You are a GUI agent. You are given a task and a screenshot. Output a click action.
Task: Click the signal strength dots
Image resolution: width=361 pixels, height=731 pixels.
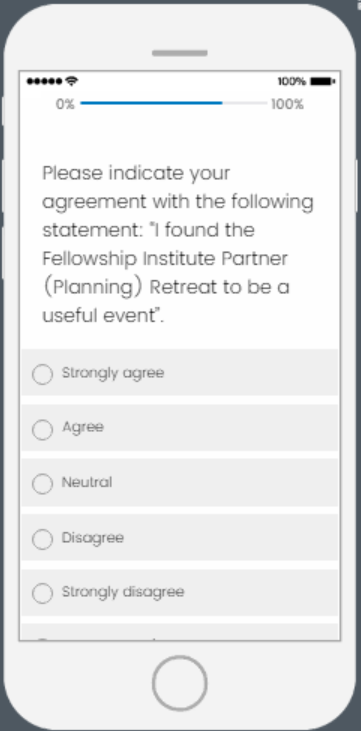45,82
